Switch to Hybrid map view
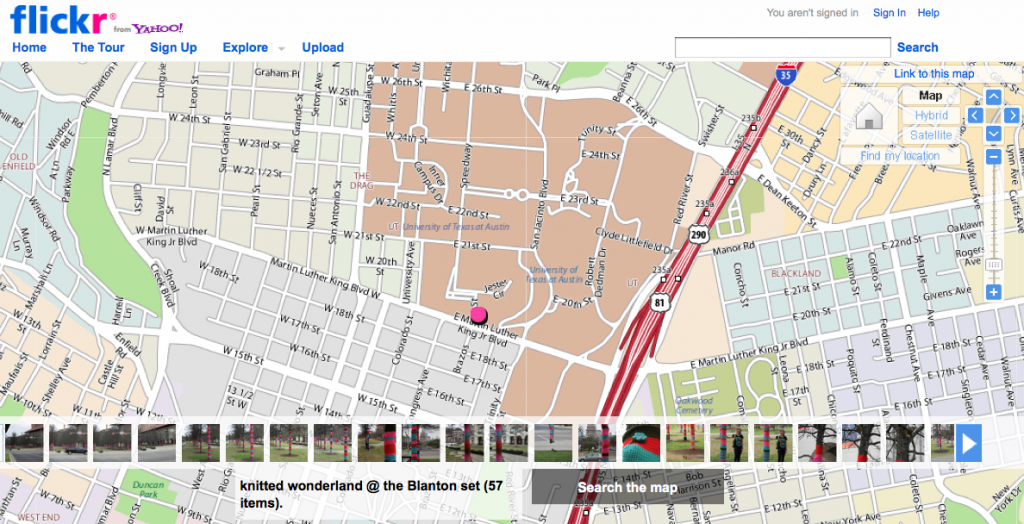The width and height of the screenshot is (1024, 524). [930, 116]
